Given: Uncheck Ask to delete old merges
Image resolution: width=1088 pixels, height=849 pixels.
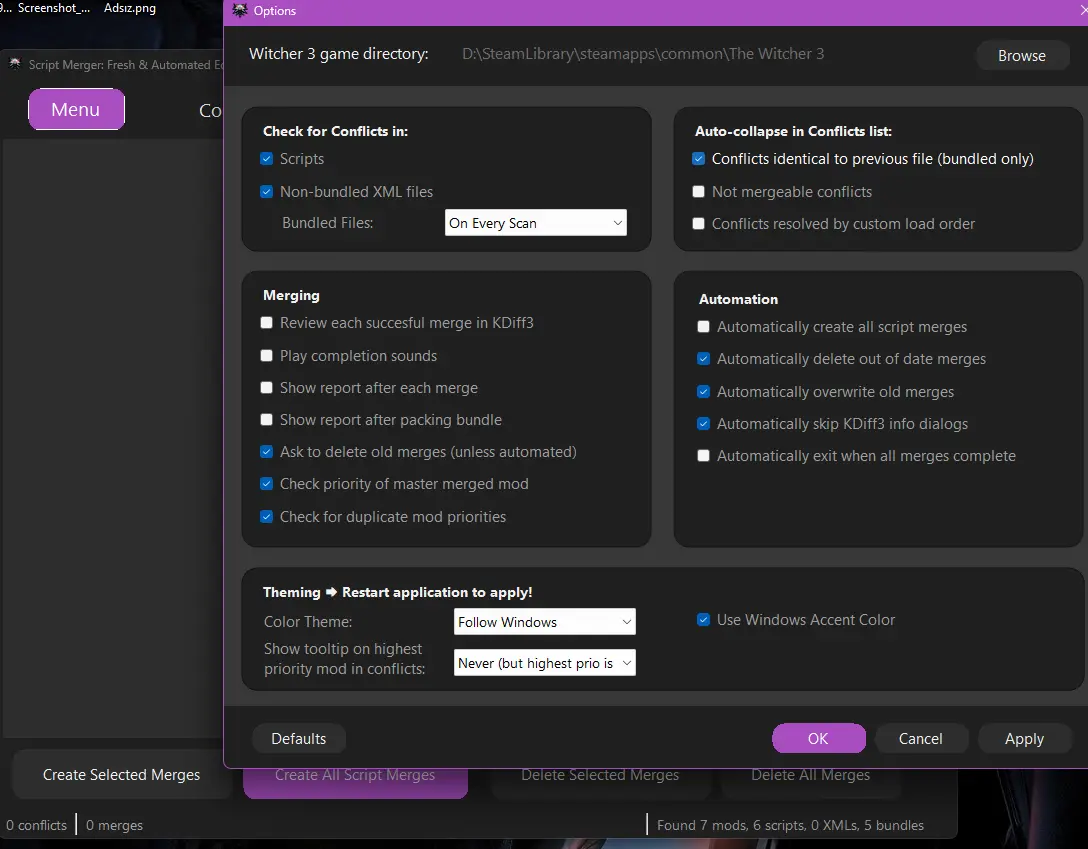Looking at the screenshot, I should [x=266, y=452].
